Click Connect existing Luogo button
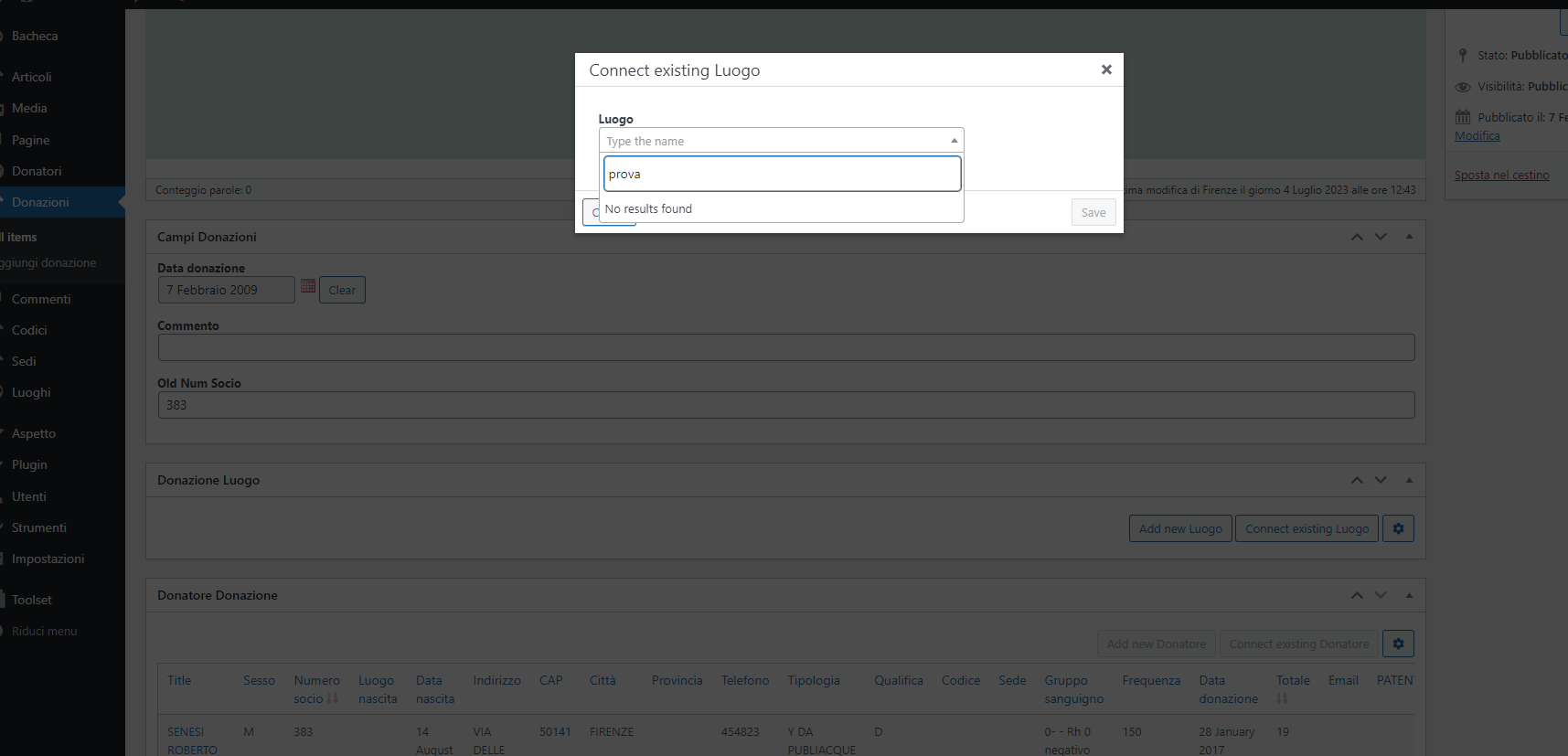The height and width of the screenshot is (756, 1568). (1307, 528)
